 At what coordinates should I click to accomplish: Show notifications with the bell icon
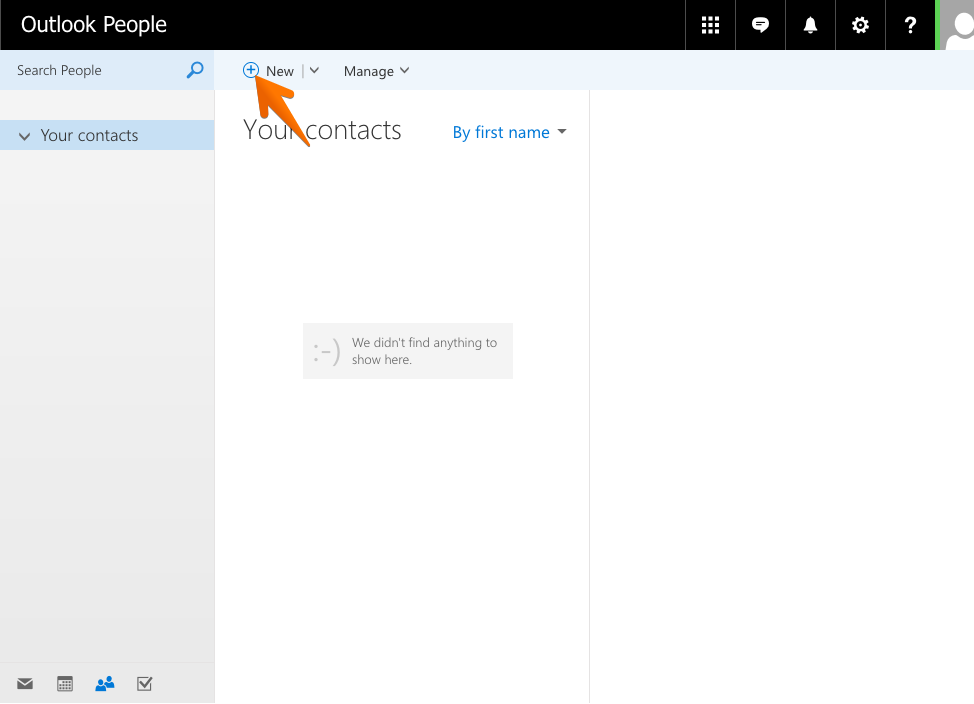tap(810, 25)
